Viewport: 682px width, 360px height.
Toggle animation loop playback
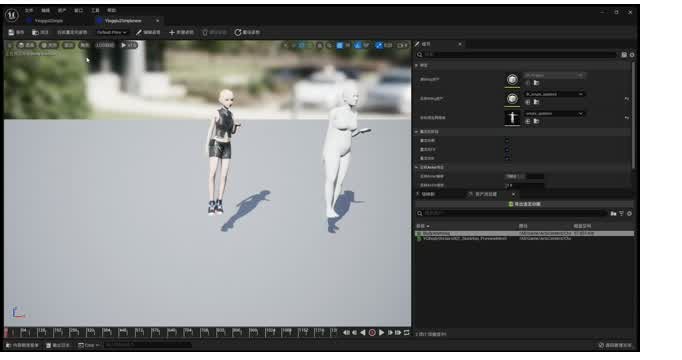click(x=407, y=333)
